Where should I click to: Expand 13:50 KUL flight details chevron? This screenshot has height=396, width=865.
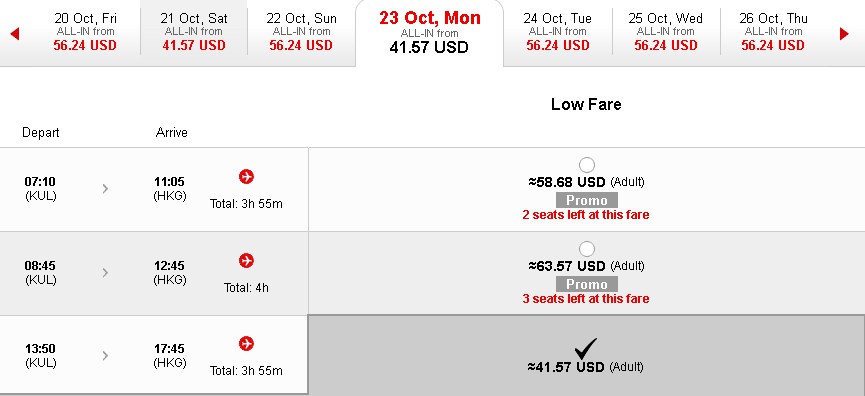tap(105, 356)
